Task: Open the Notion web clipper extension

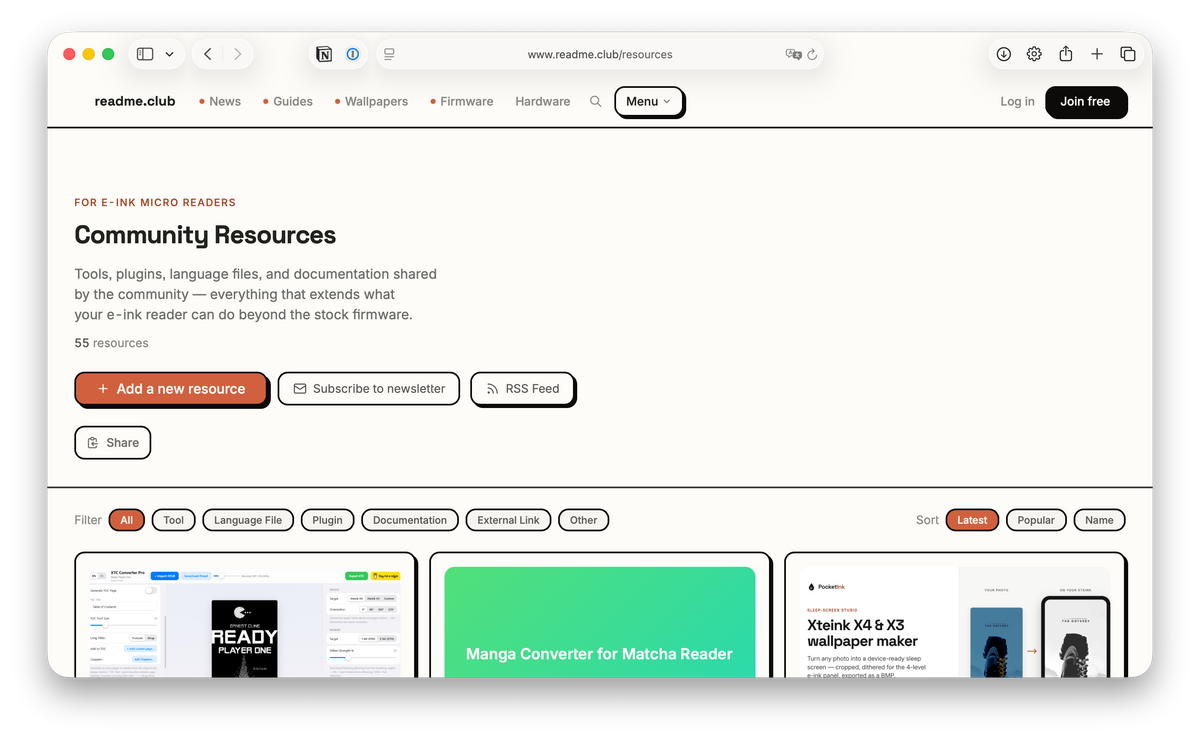Action: click(x=324, y=54)
